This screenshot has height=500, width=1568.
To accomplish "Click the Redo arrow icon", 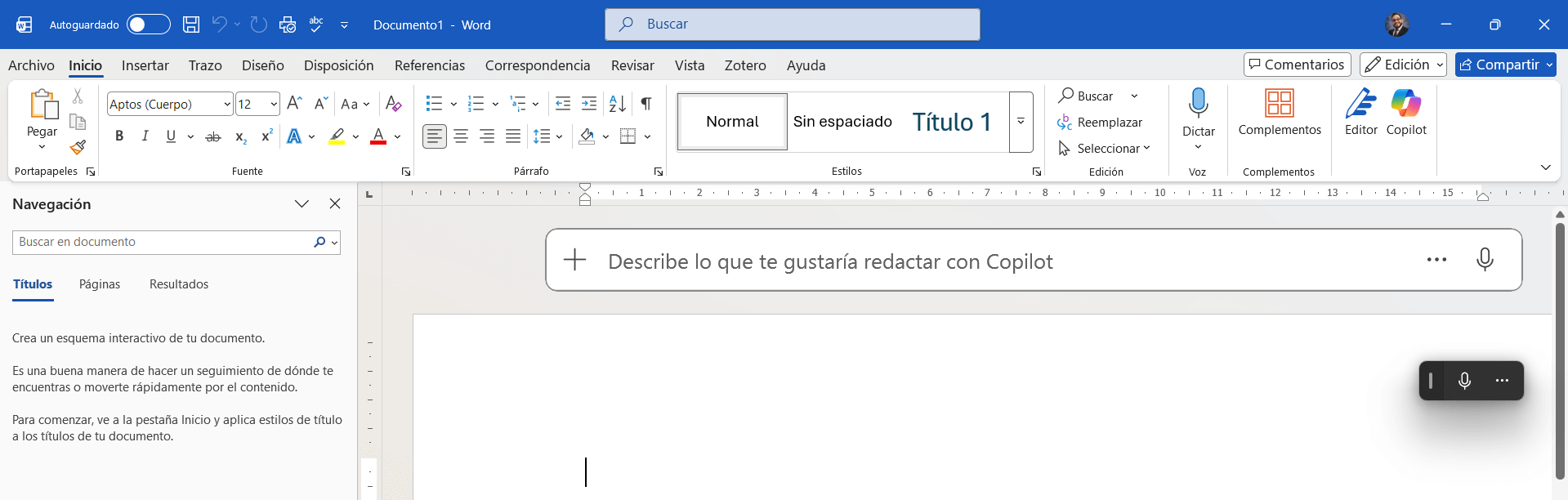I will point(259,25).
